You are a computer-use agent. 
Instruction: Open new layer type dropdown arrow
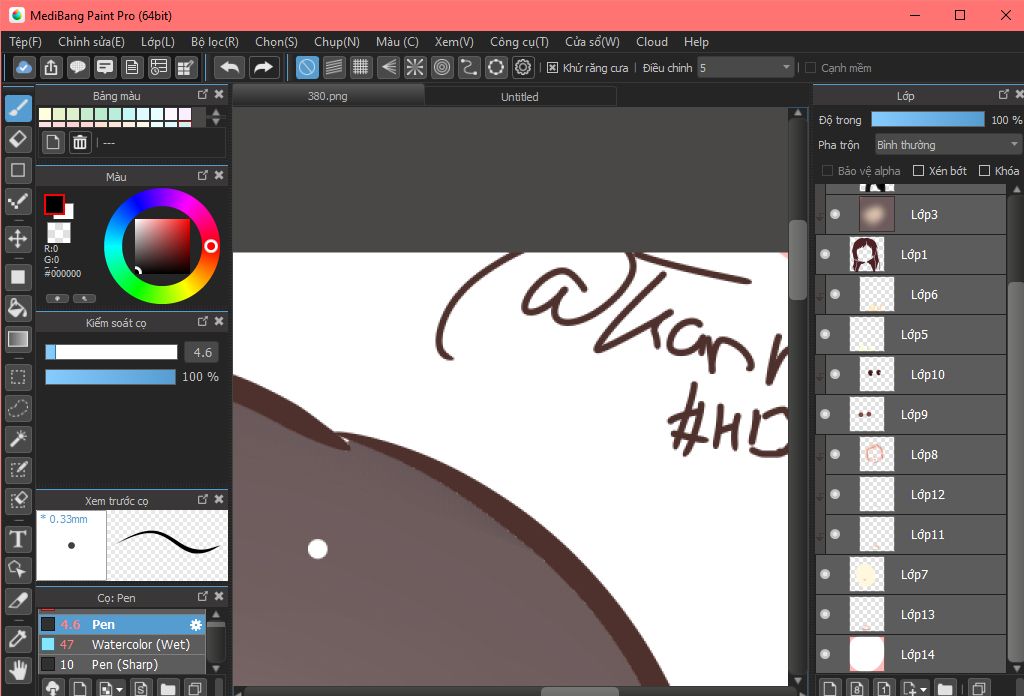click(x=923, y=689)
